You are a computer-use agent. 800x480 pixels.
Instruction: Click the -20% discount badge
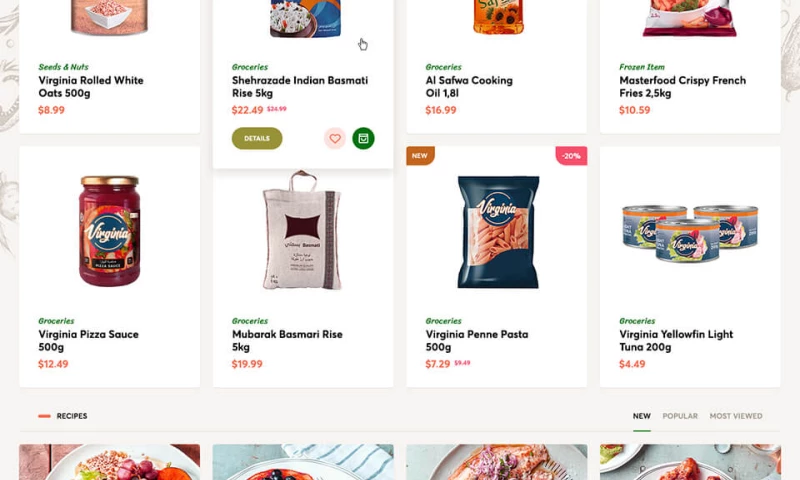[571, 156]
